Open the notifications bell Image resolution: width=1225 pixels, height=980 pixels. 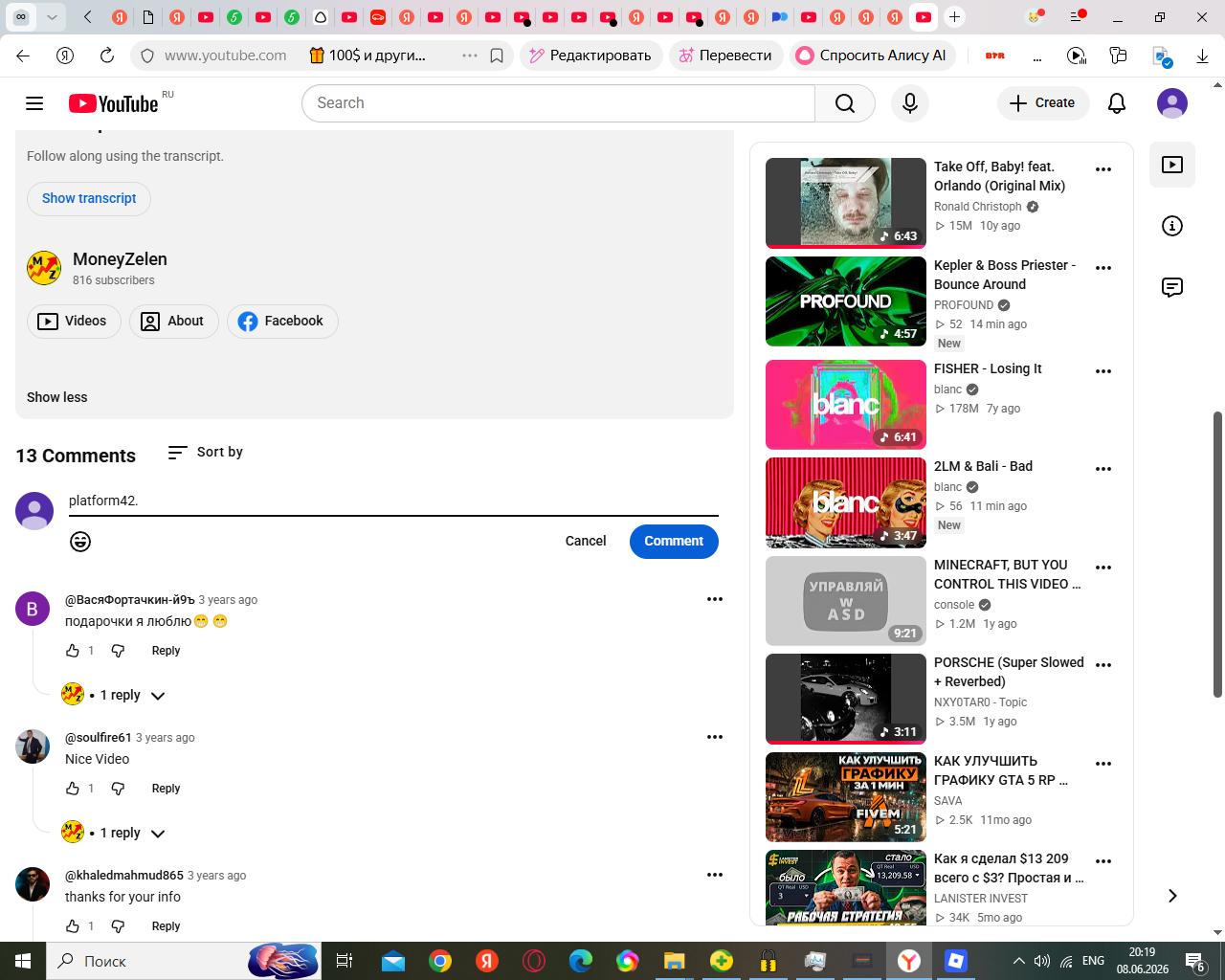(x=1117, y=103)
